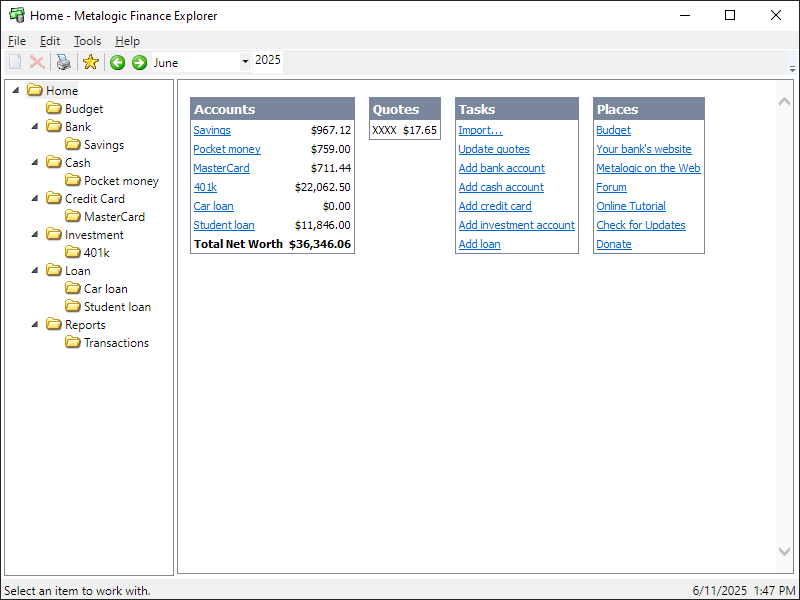
Task: Collapse the Reports tree node
Action: (35, 325)
